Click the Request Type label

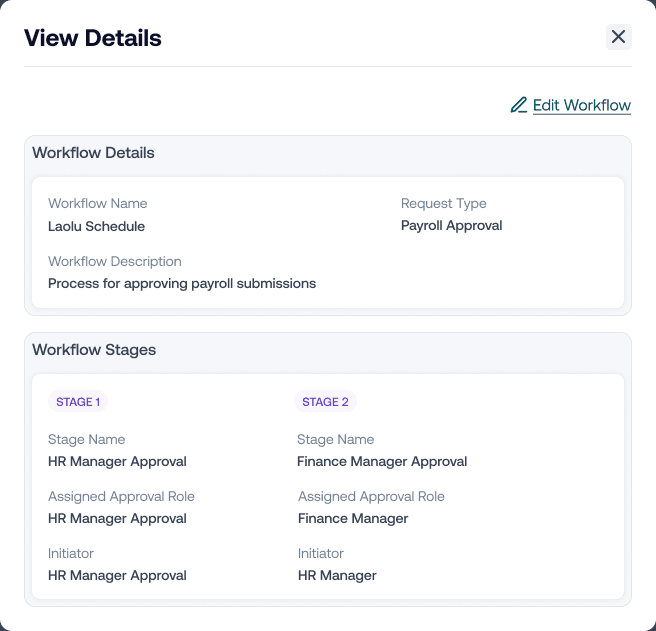(x=443, y=203)
